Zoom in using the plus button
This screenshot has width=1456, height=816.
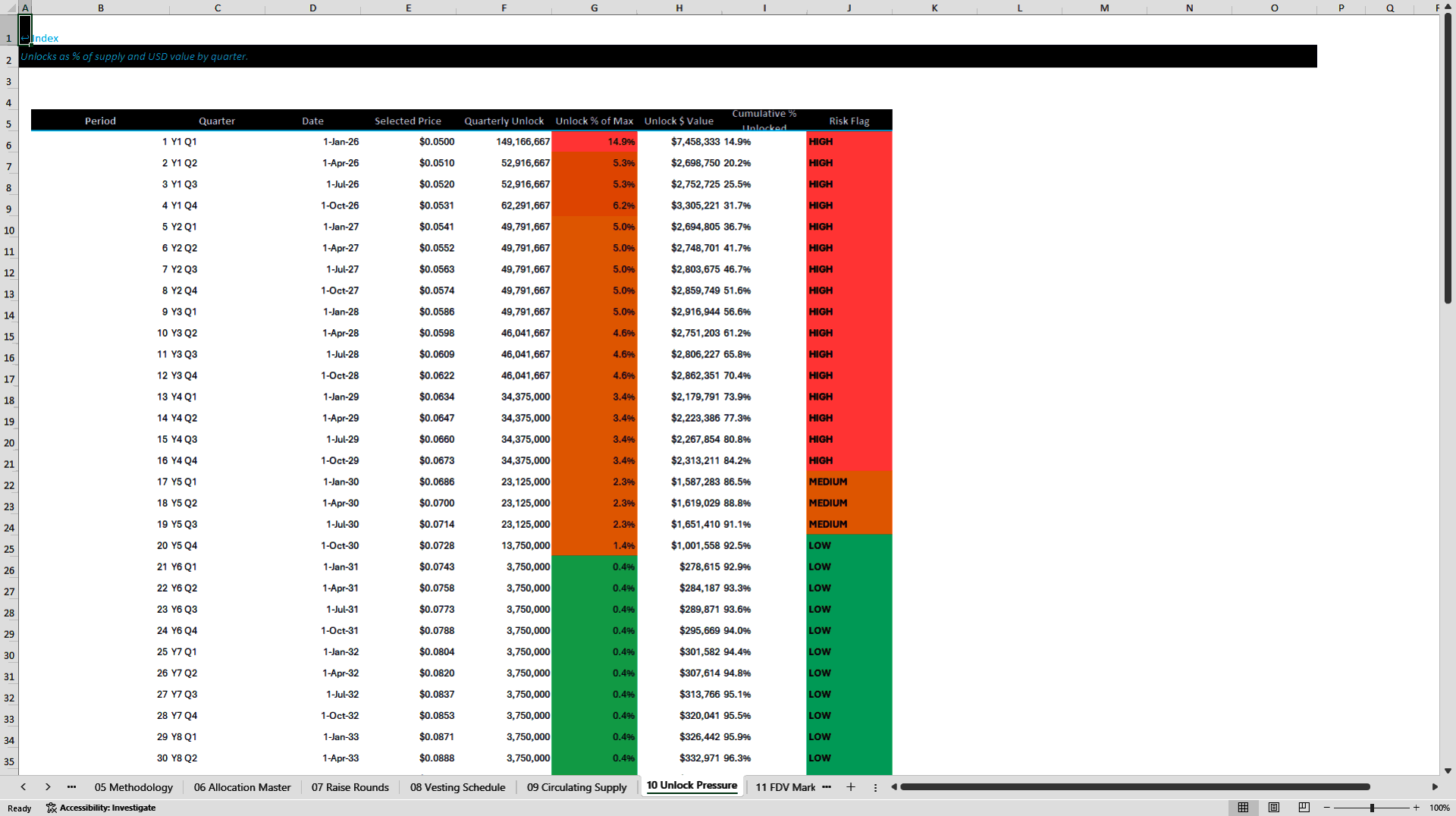(x=1416, y=808)
